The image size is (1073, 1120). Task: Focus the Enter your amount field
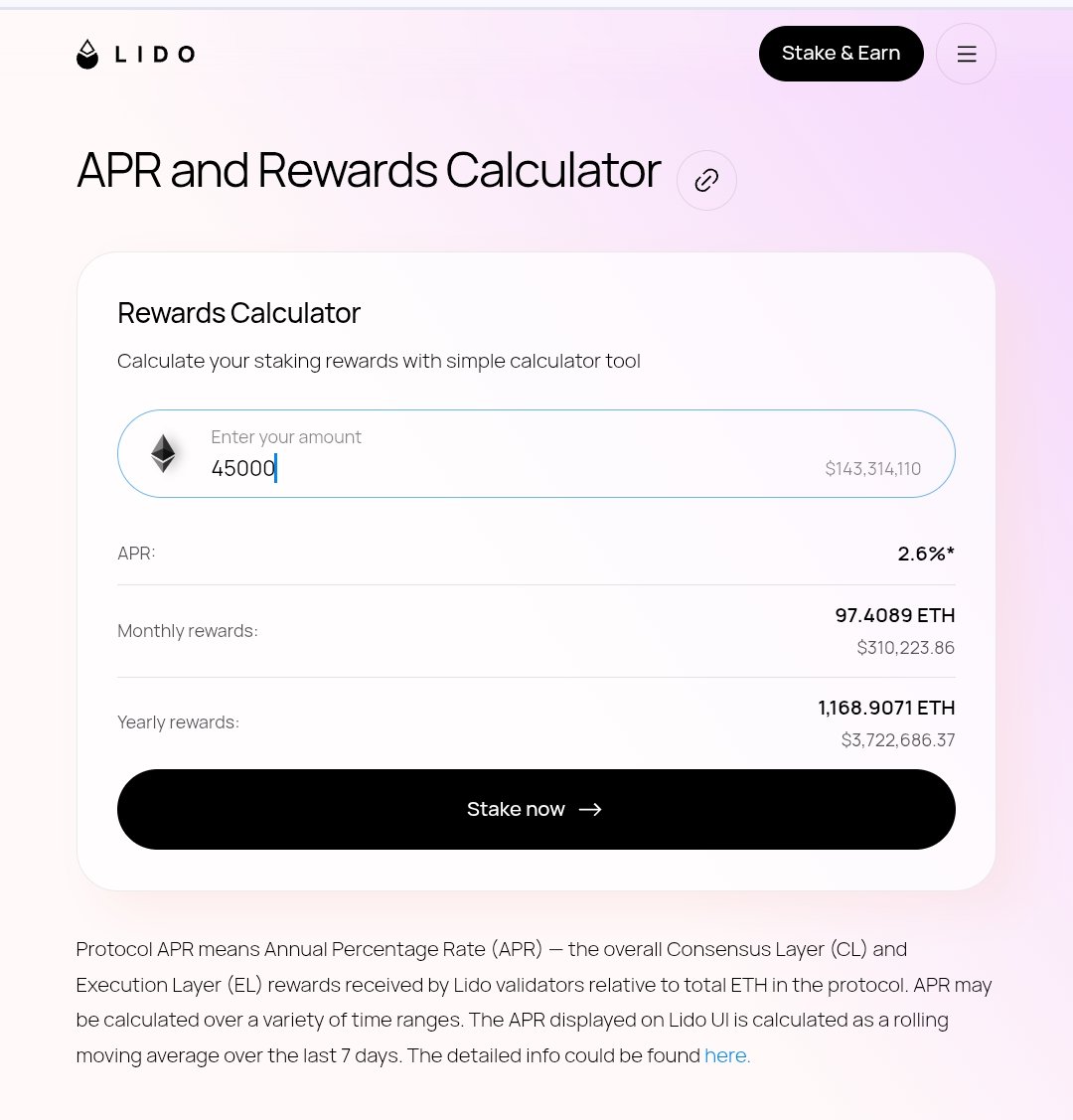pyautogui.click(x=497, y=468)
